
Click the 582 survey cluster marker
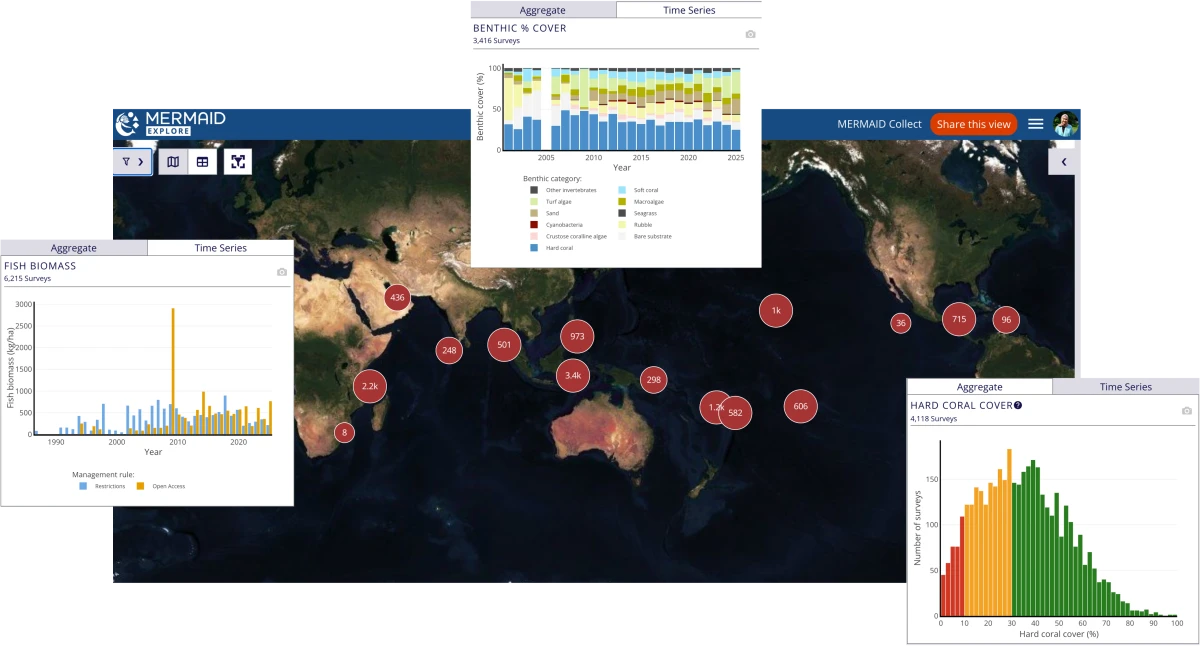point(735,412)
